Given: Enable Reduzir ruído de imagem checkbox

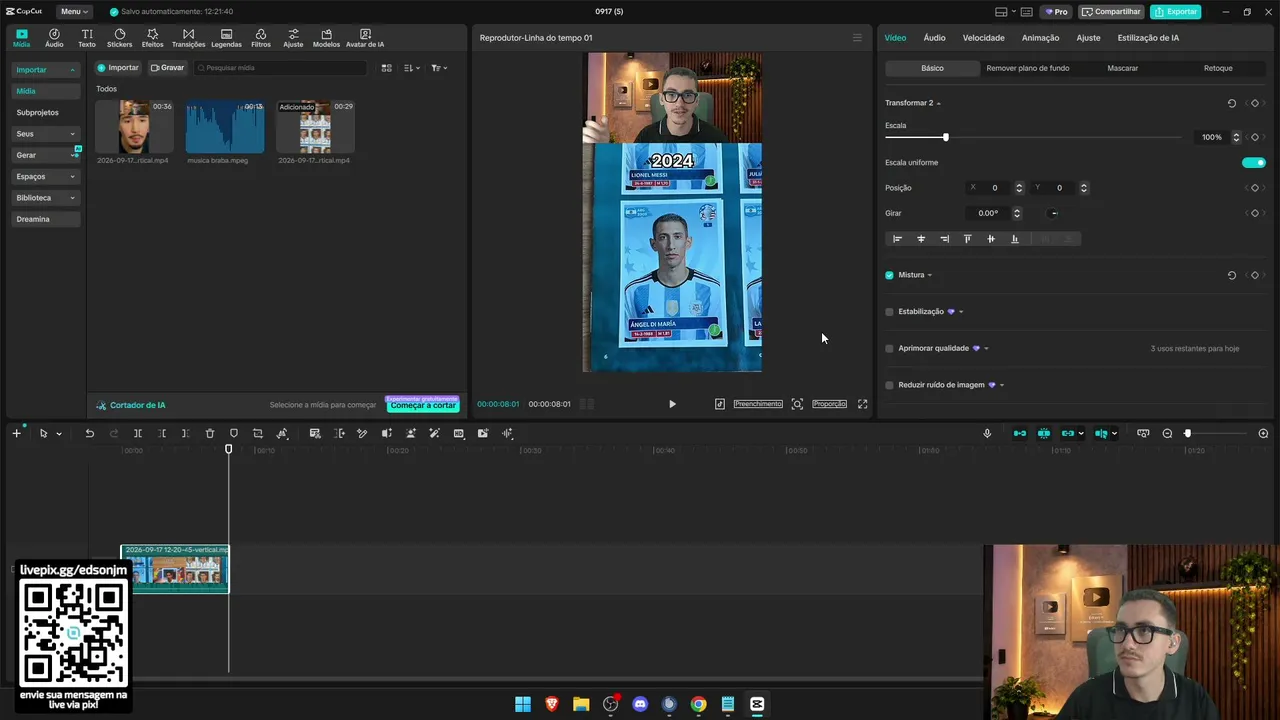Looking at the screenshot, I should point(889,385).
